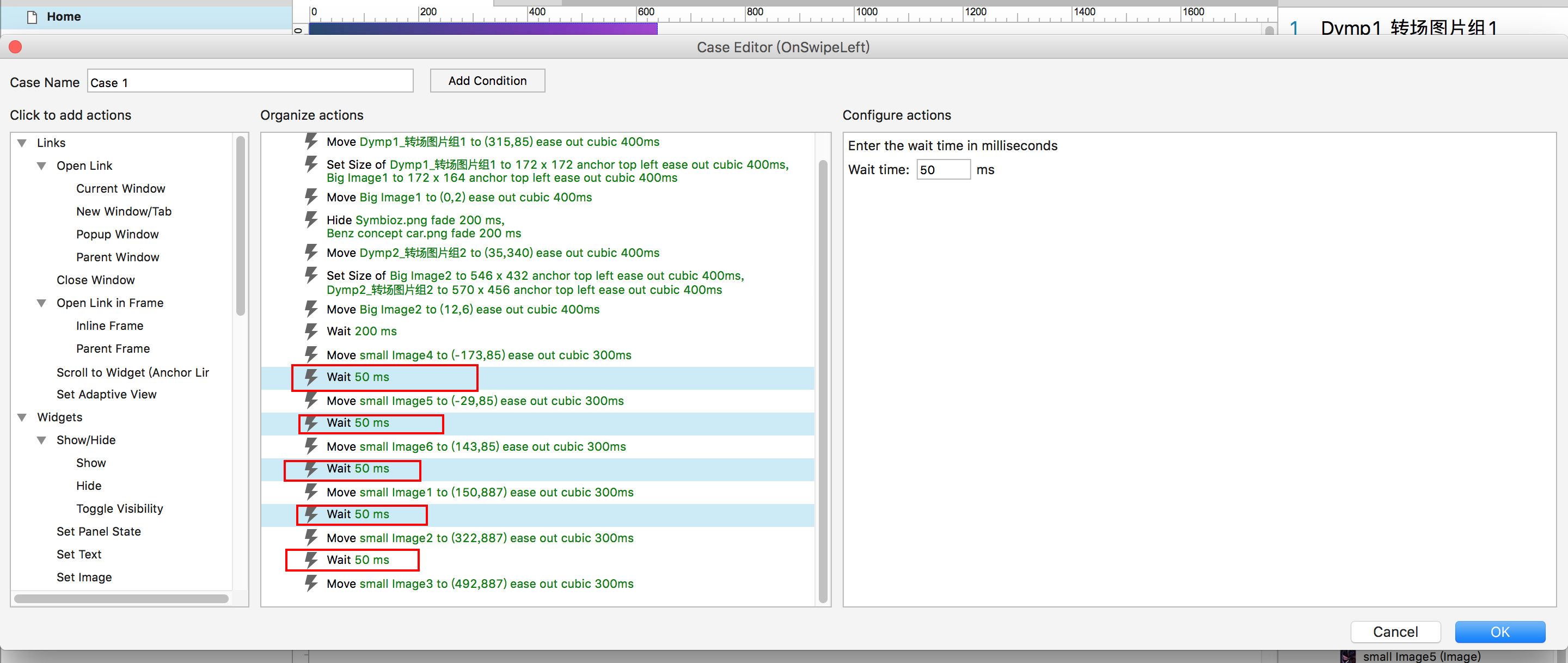The height and width of the screenshot is (663, 1568).
Task: Click lightning icon of Hide Symbioz.png action
Action: (x=311, y=220)
